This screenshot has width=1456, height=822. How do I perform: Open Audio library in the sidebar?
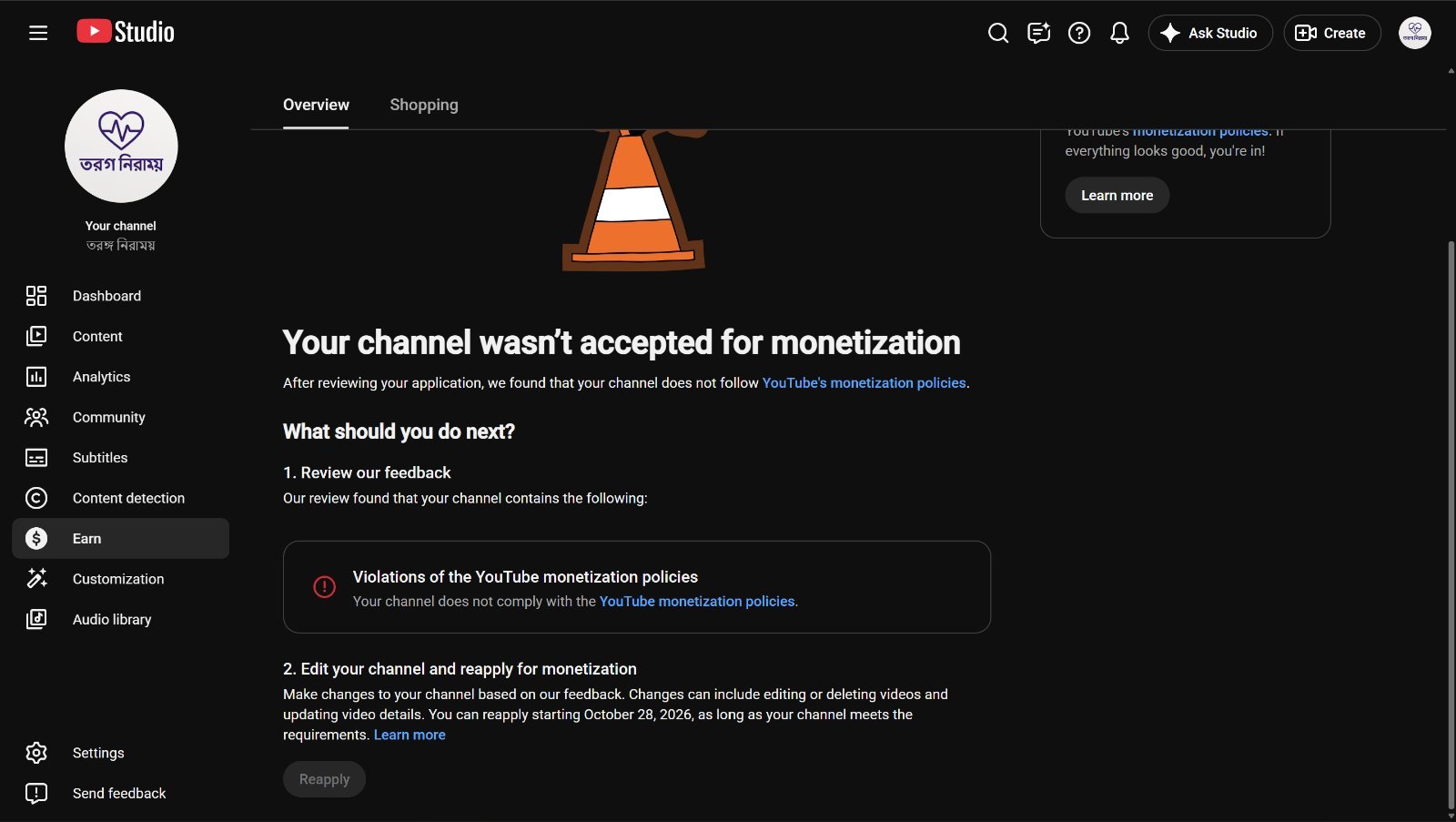(x=121, y=619)
